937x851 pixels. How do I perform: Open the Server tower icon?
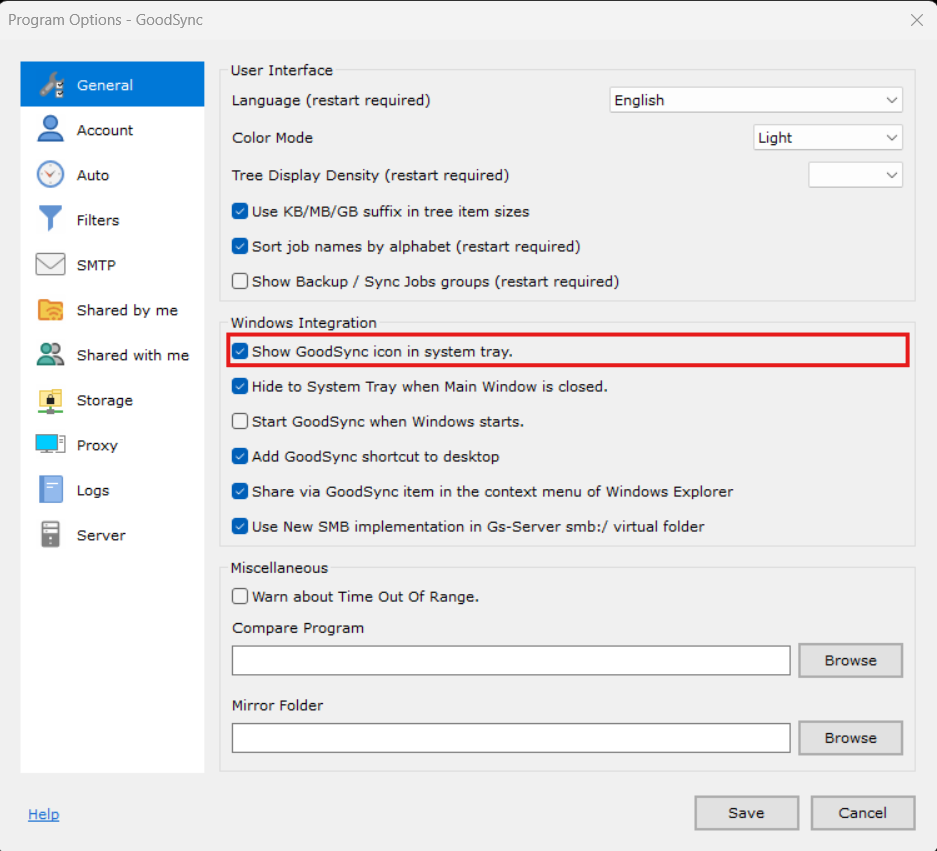point(50,535)
